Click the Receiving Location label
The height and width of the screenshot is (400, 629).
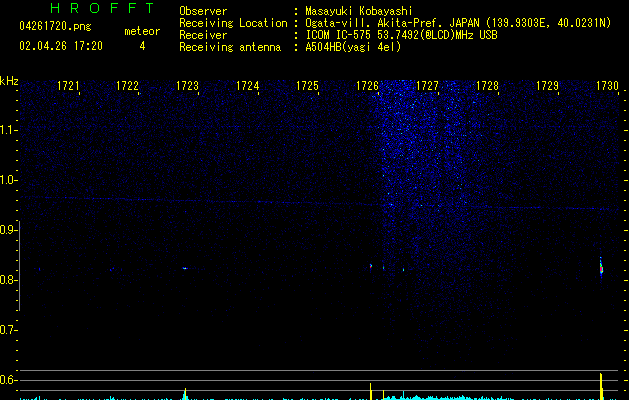(x=233, y=23)
